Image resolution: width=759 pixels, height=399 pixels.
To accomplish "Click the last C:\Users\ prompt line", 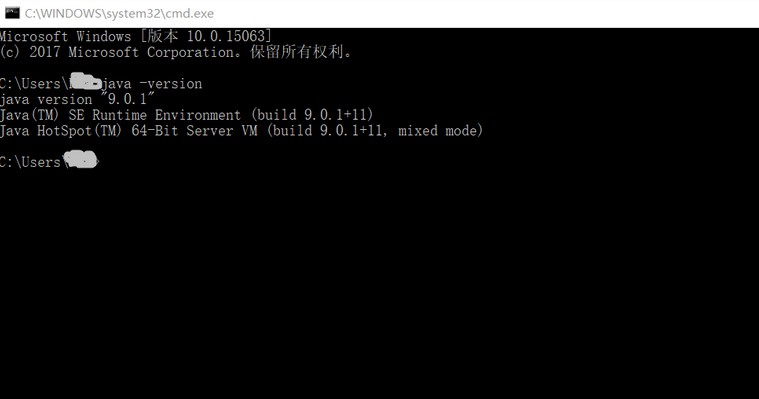I will coord(49,161).
